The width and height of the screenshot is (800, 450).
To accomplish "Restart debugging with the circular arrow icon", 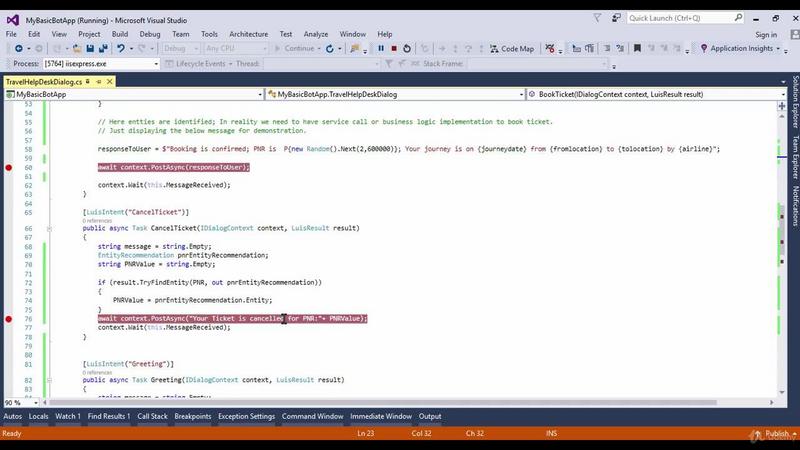I will pyautogui.click(x=407, y=48).
